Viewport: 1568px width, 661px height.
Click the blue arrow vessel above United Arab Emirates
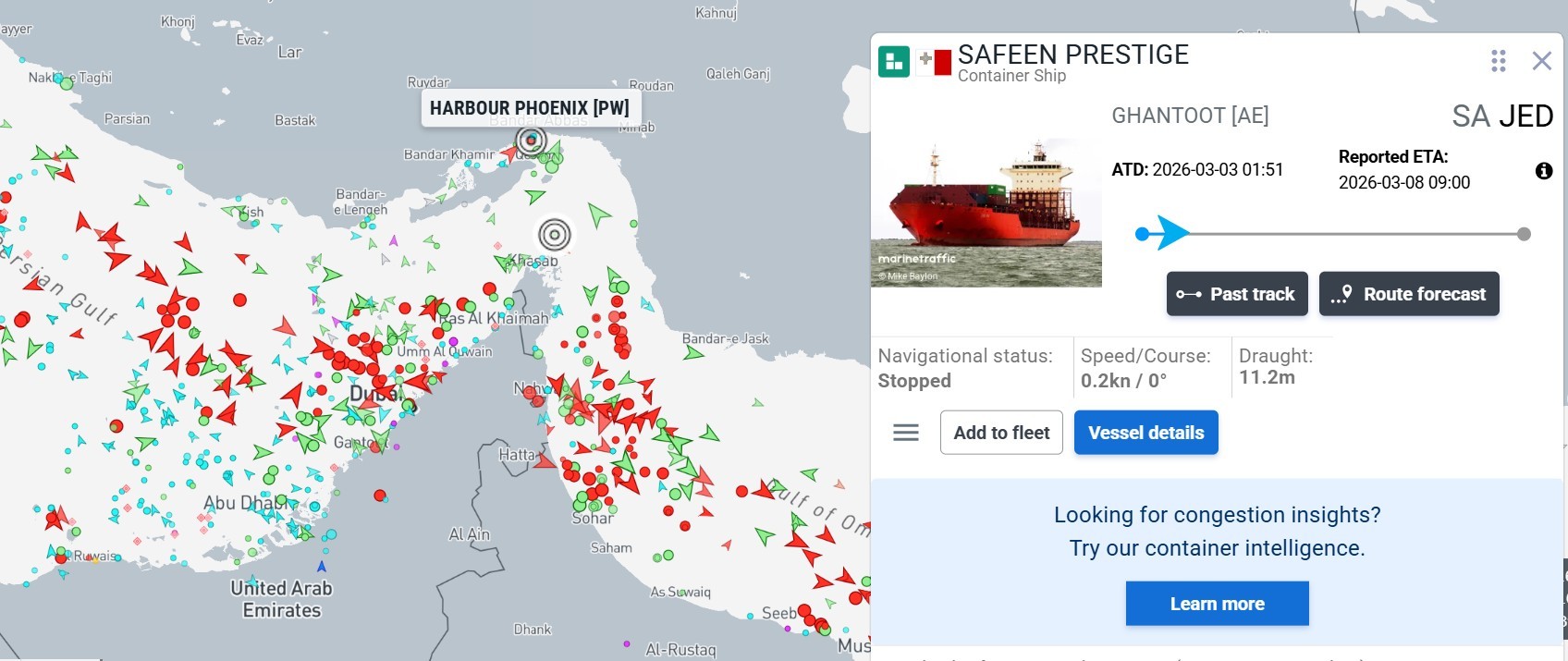(322, 566)
